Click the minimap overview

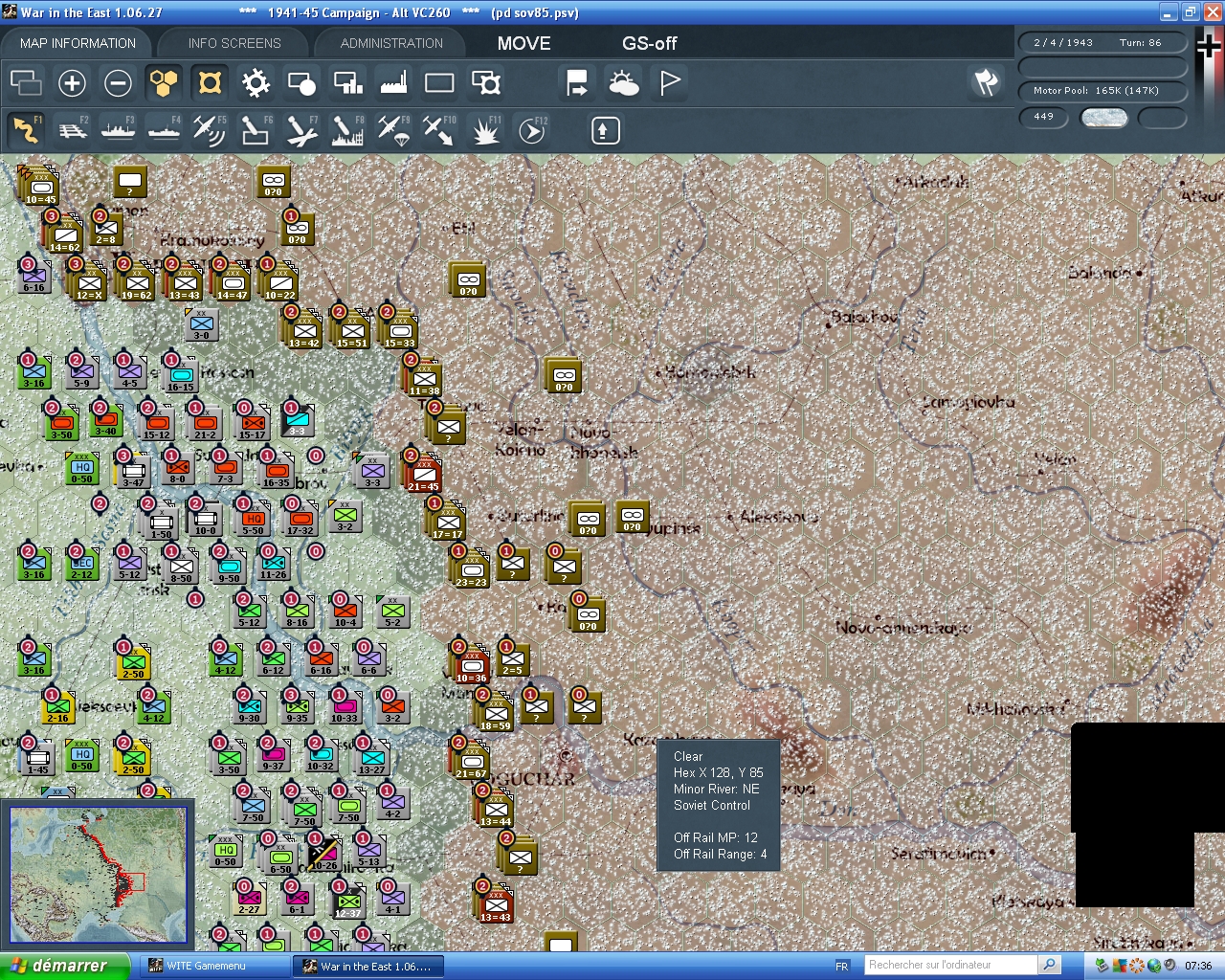pos(98,876)
